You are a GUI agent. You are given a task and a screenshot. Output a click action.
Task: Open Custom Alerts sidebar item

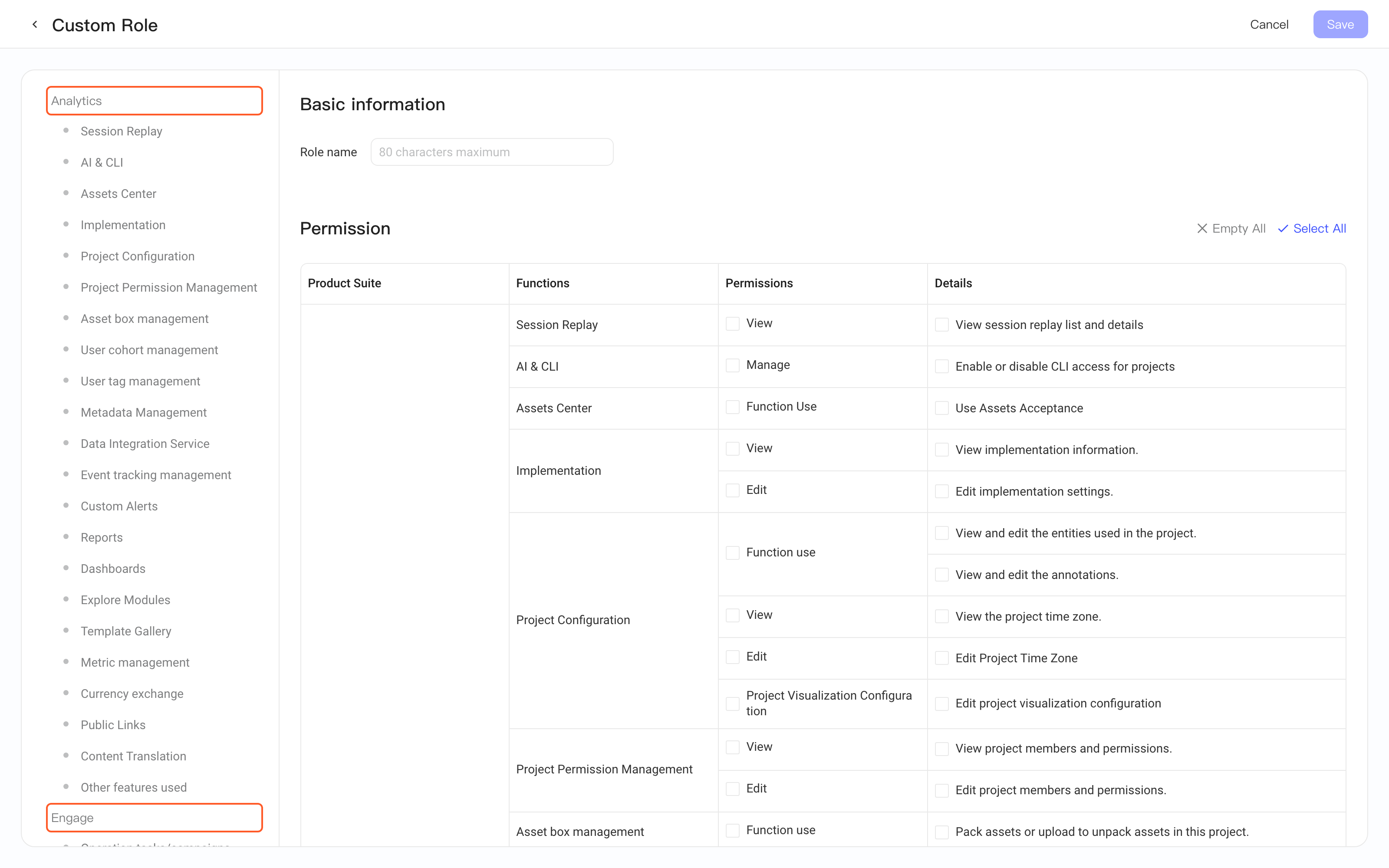pos(119,506)
